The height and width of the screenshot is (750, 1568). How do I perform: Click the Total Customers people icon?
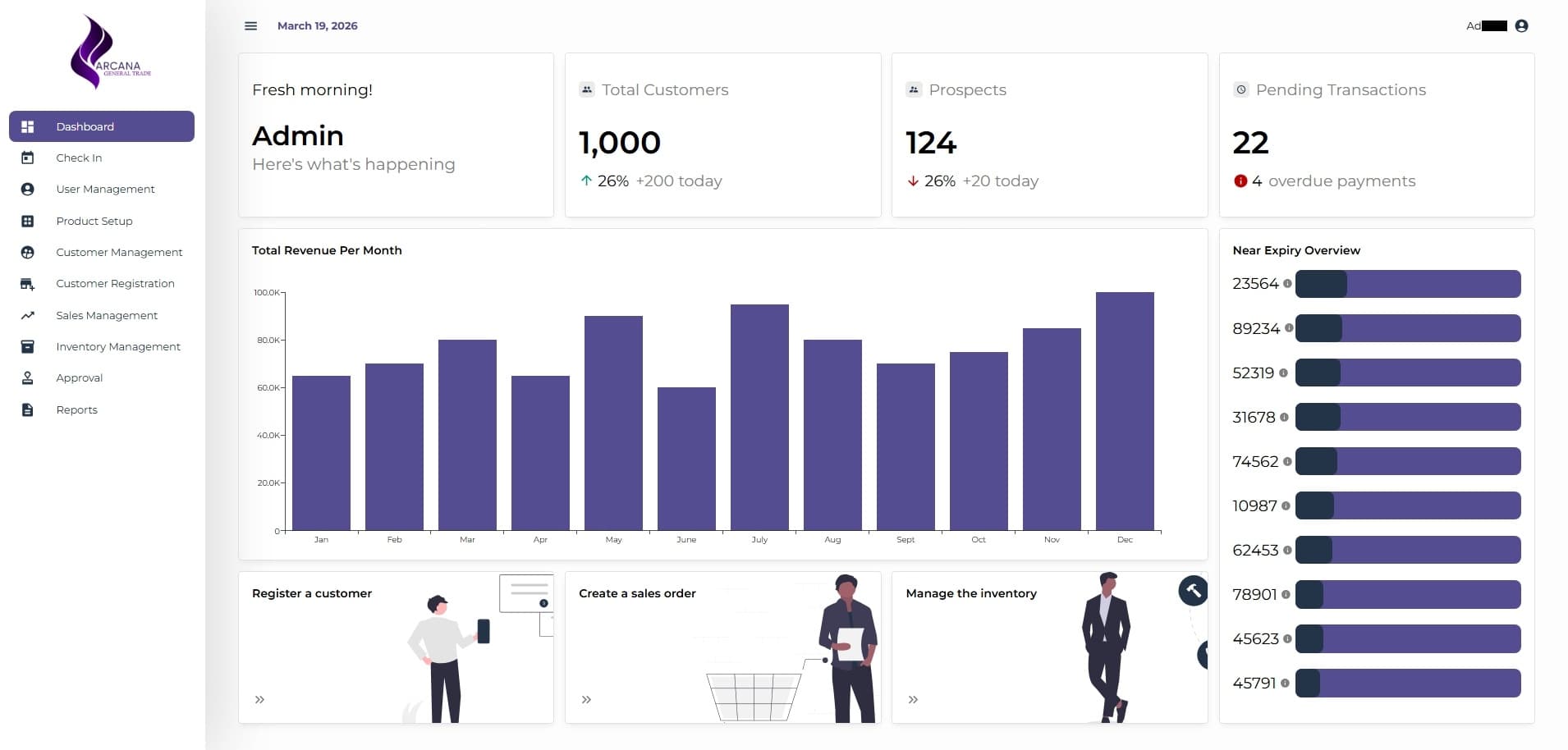click(x=586, y=89)
